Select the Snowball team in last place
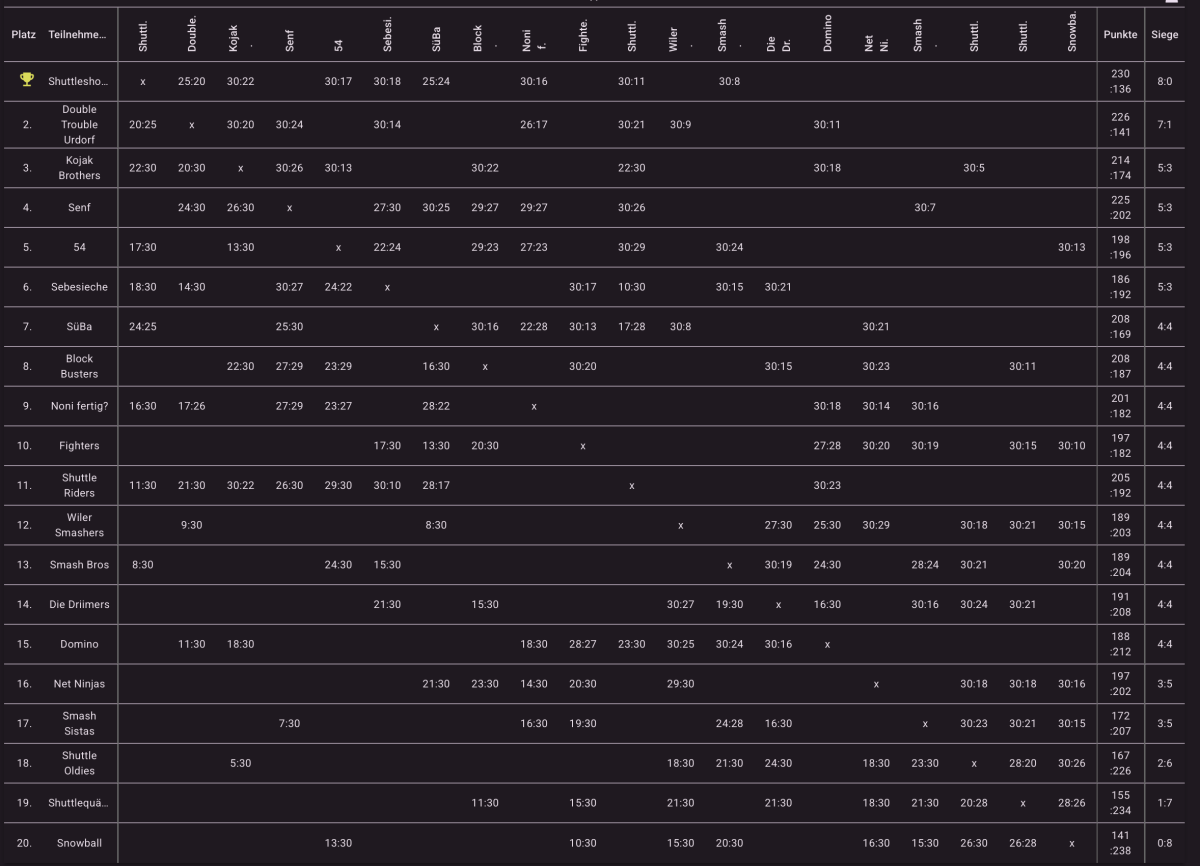Screen dimensions: 1200x866 [x=79, y=843]
